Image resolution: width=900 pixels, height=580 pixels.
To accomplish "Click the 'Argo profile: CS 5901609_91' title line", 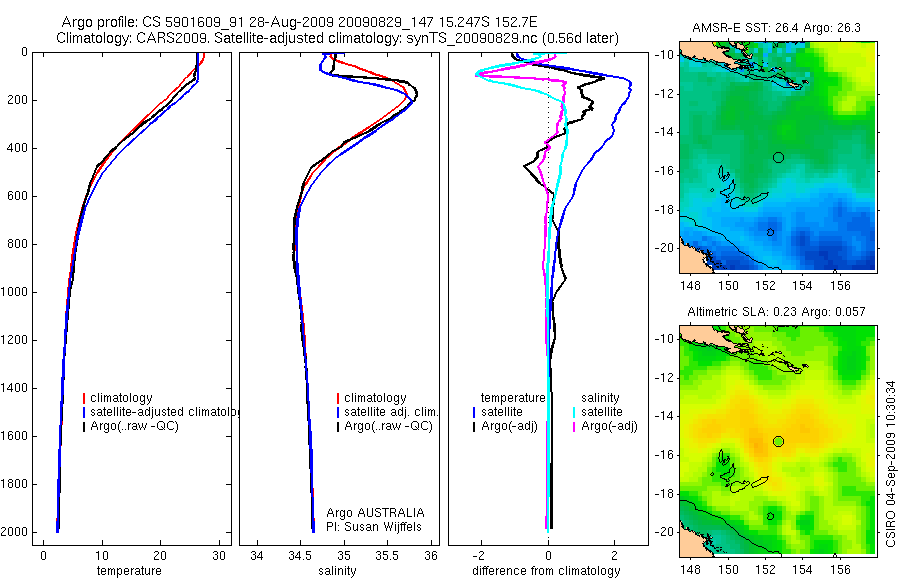I will click(299, 22).
